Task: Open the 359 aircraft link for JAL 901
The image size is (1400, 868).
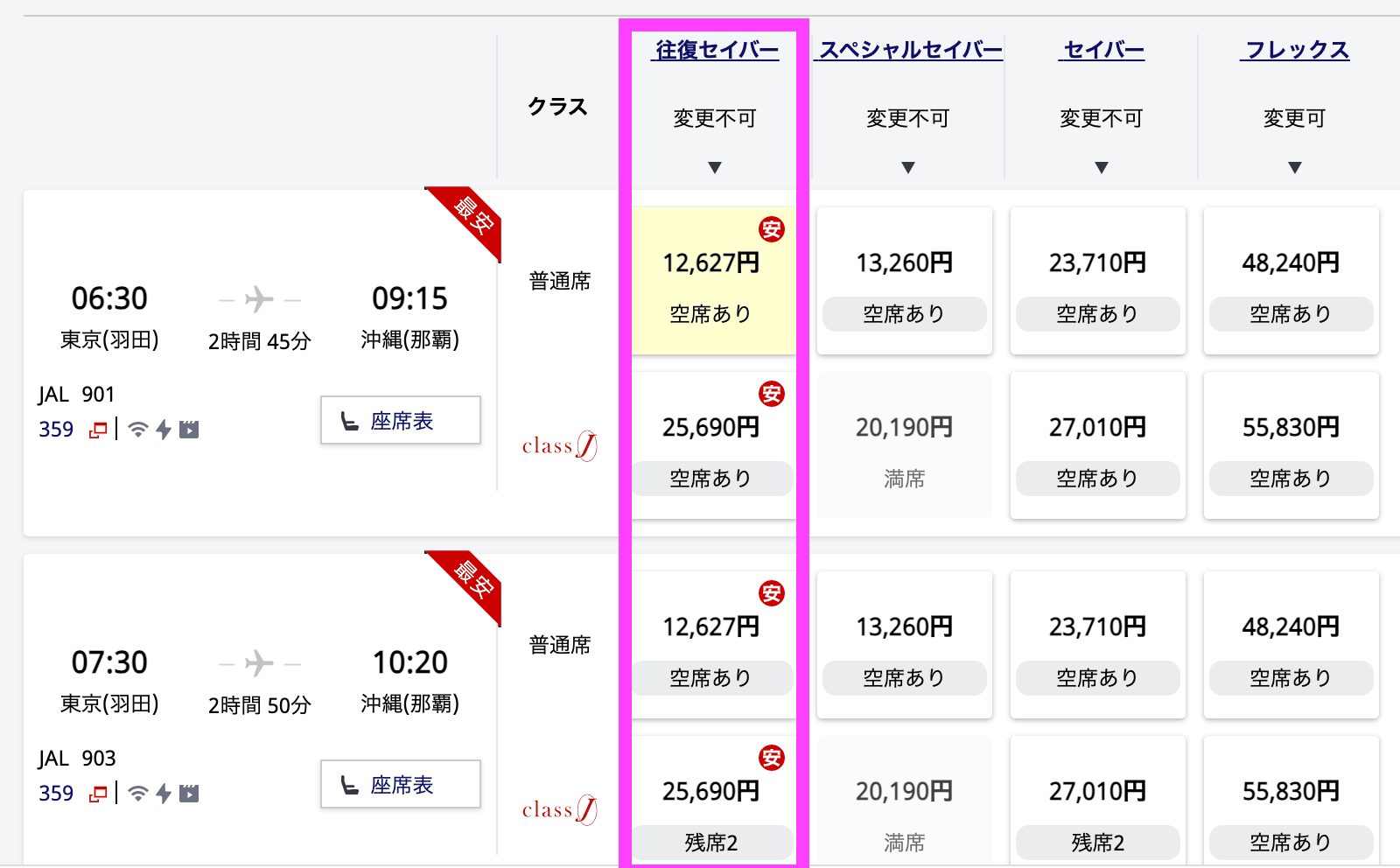Action: coord(56,430)
